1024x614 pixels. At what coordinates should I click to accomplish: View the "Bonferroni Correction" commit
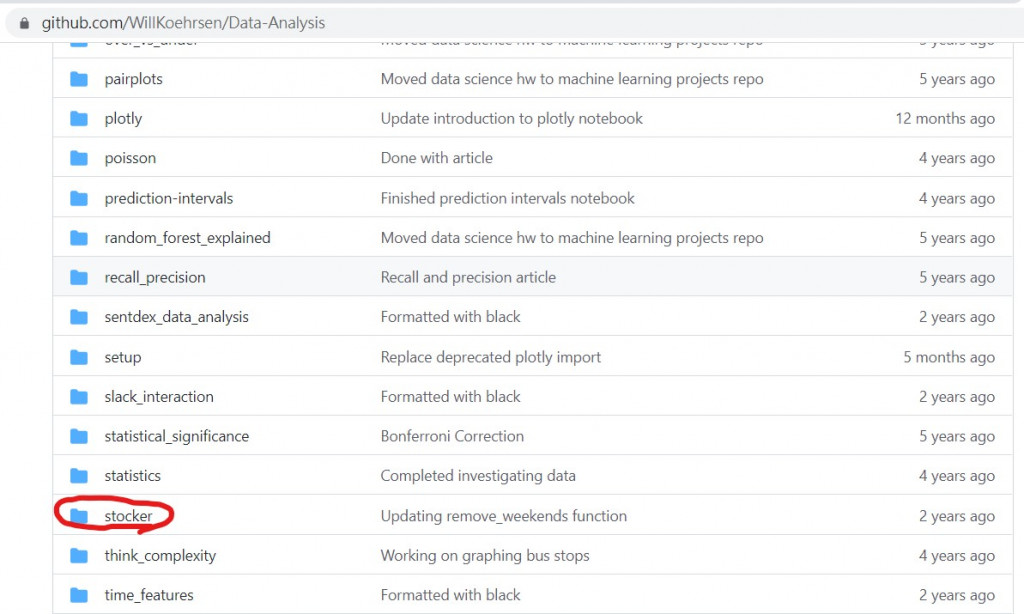tap(452, 436)
